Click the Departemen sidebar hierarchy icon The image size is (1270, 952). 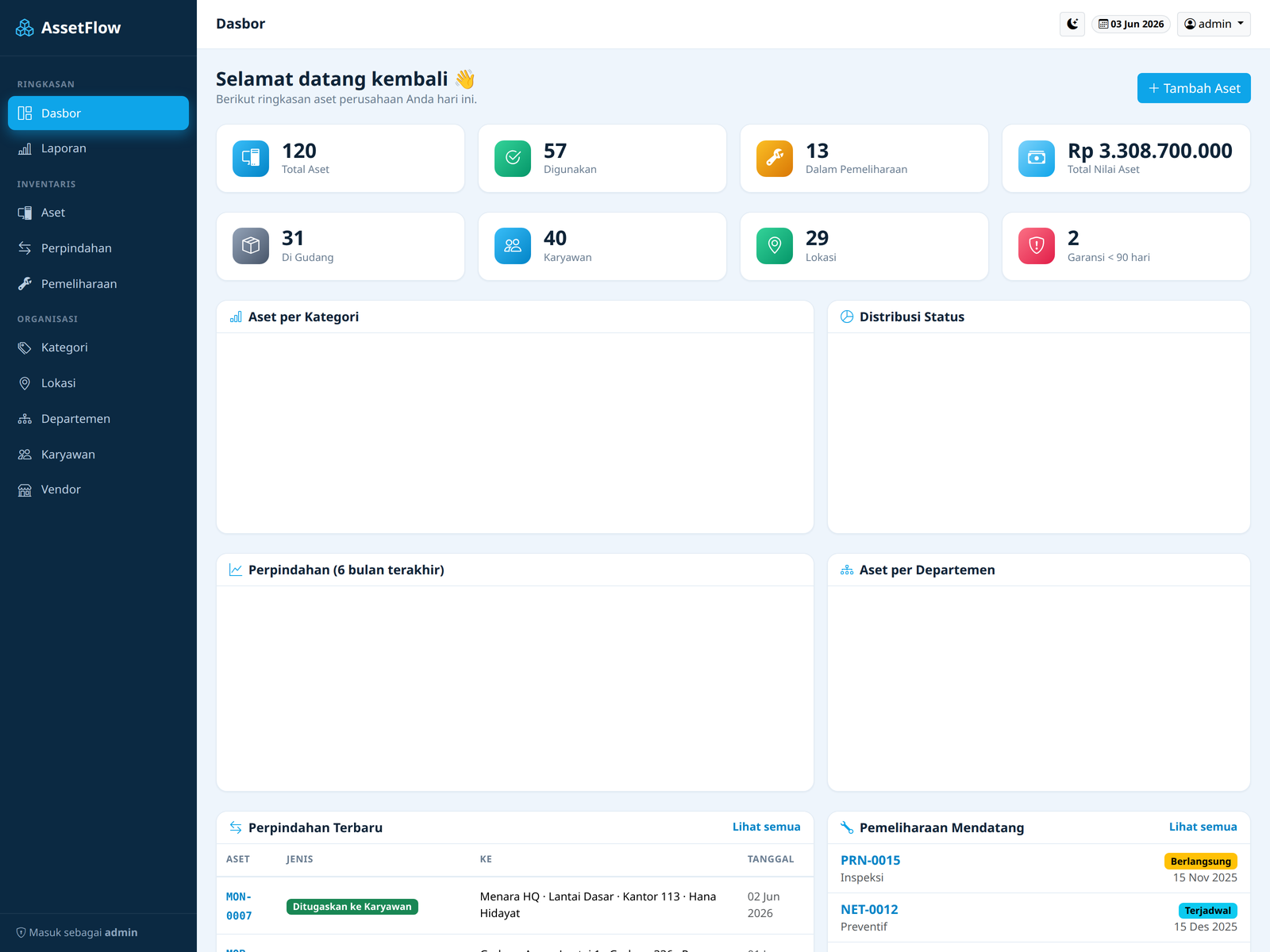coord(25,419)
